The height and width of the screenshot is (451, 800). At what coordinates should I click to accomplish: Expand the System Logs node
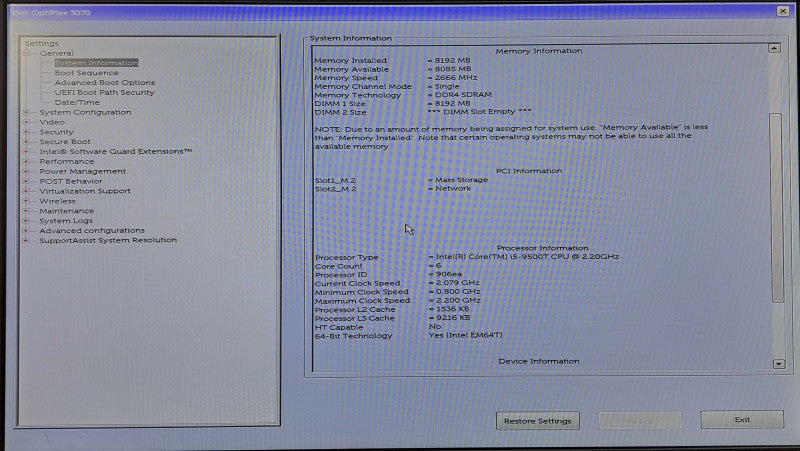(27, 221)
